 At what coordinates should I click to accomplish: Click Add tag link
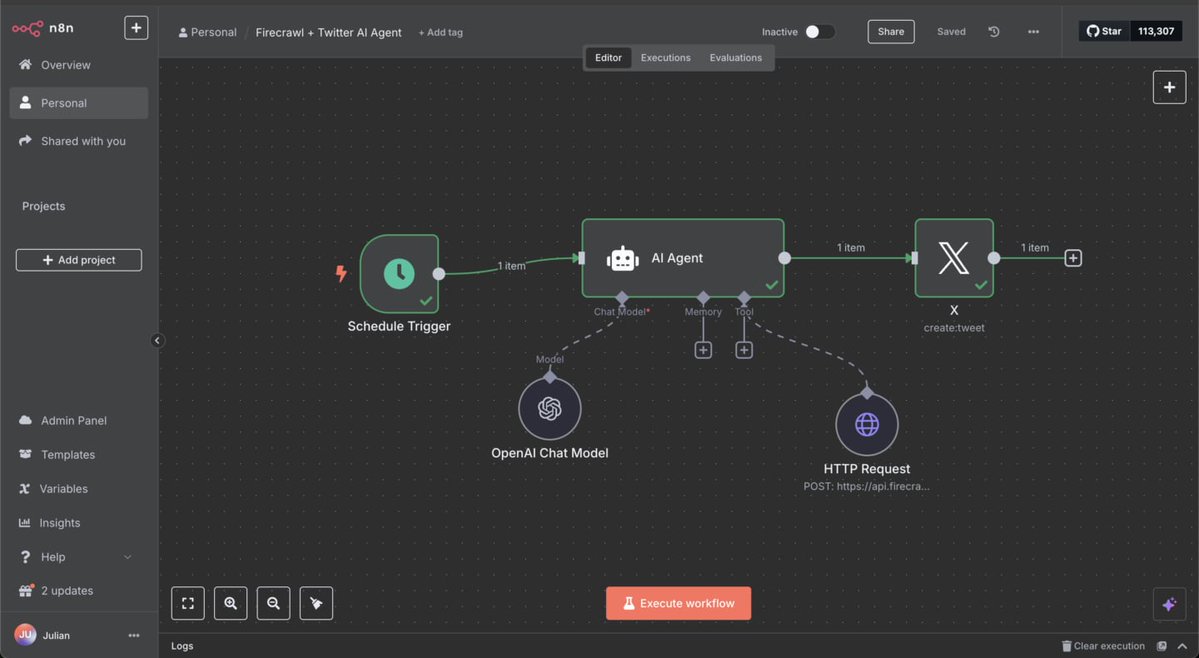click(x=440, y=32)
